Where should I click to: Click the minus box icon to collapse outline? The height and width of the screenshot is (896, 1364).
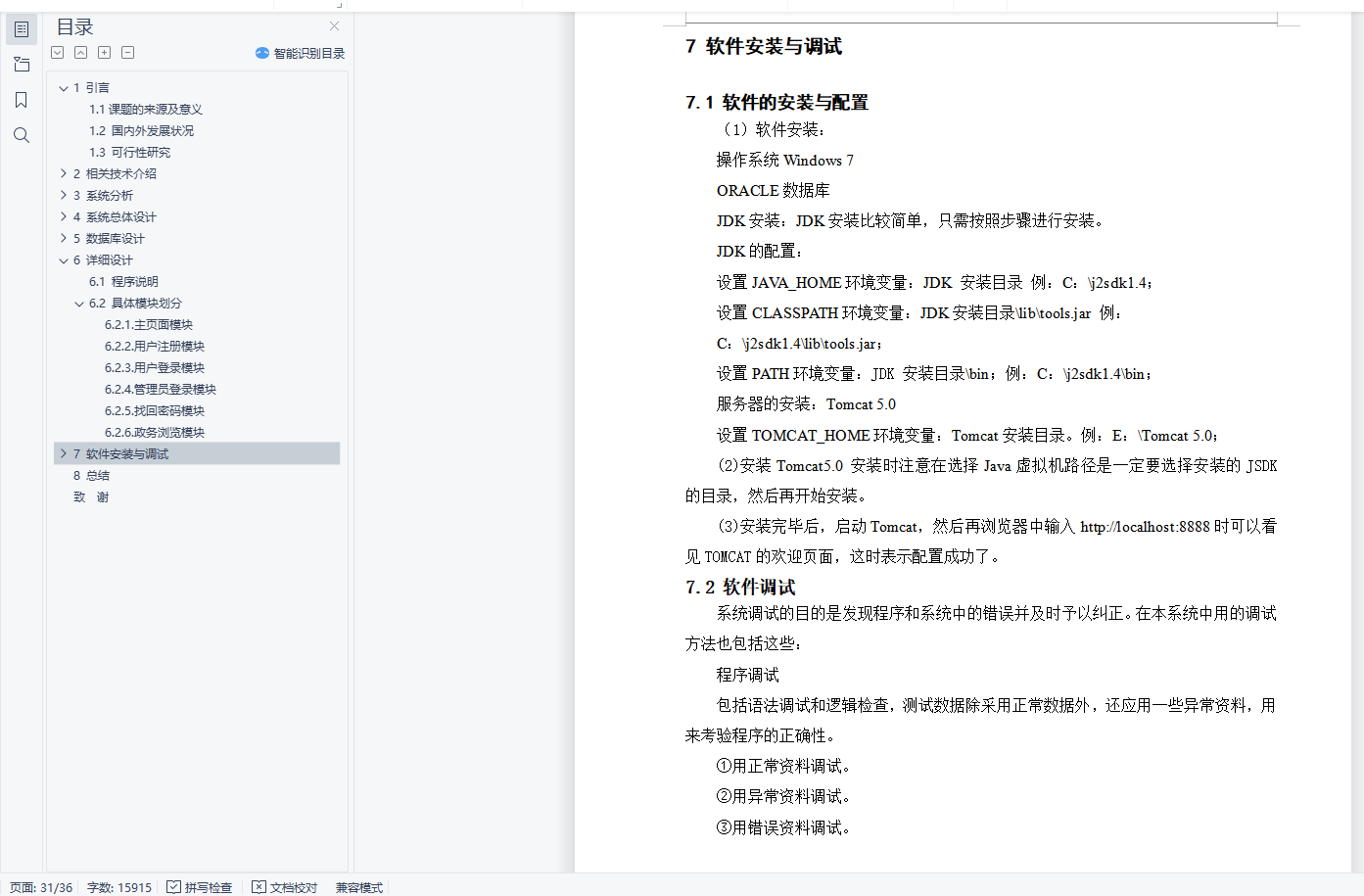(x=128, y=53)
